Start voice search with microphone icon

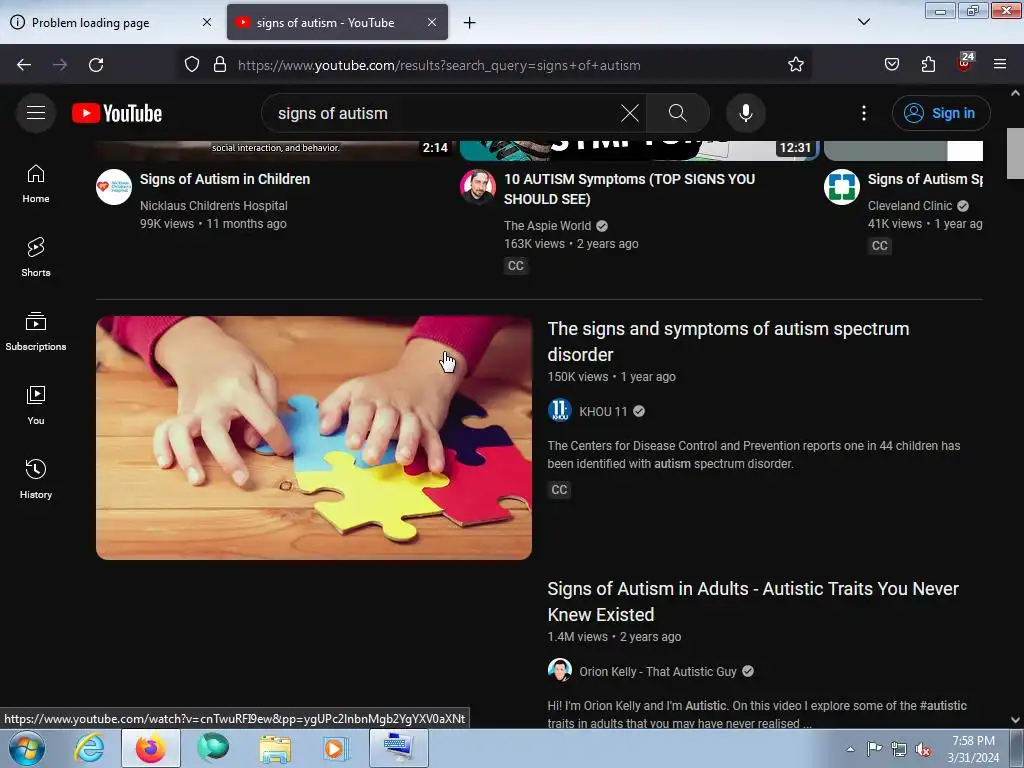[745, 113]
